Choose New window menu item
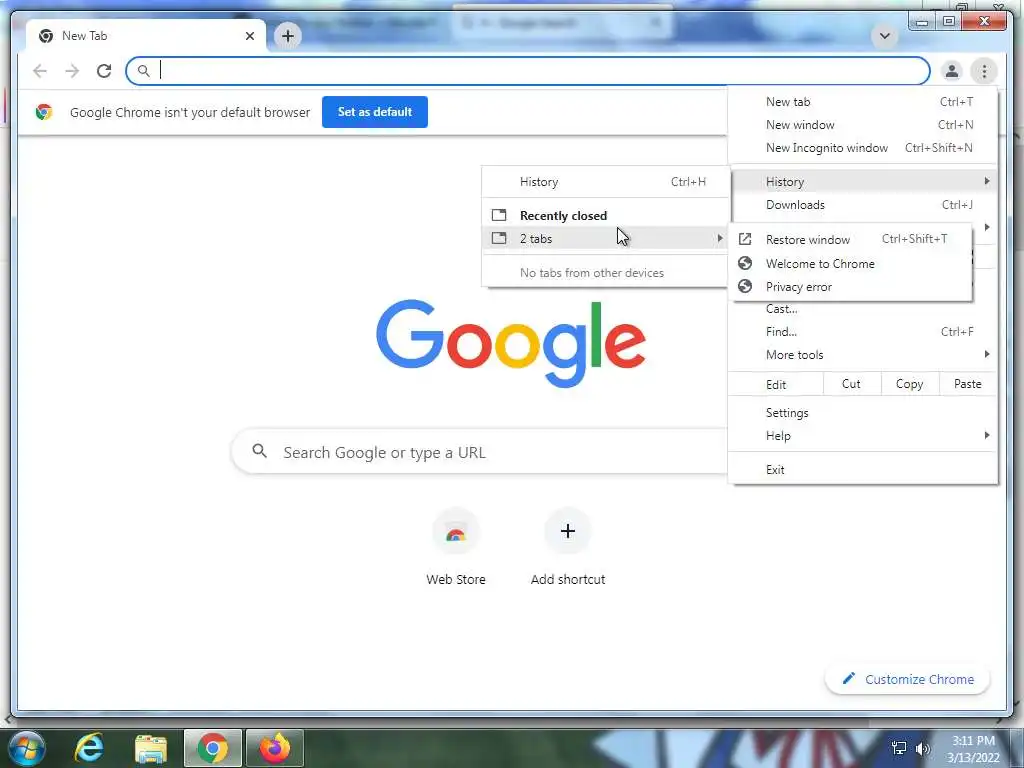 [863, 125]
